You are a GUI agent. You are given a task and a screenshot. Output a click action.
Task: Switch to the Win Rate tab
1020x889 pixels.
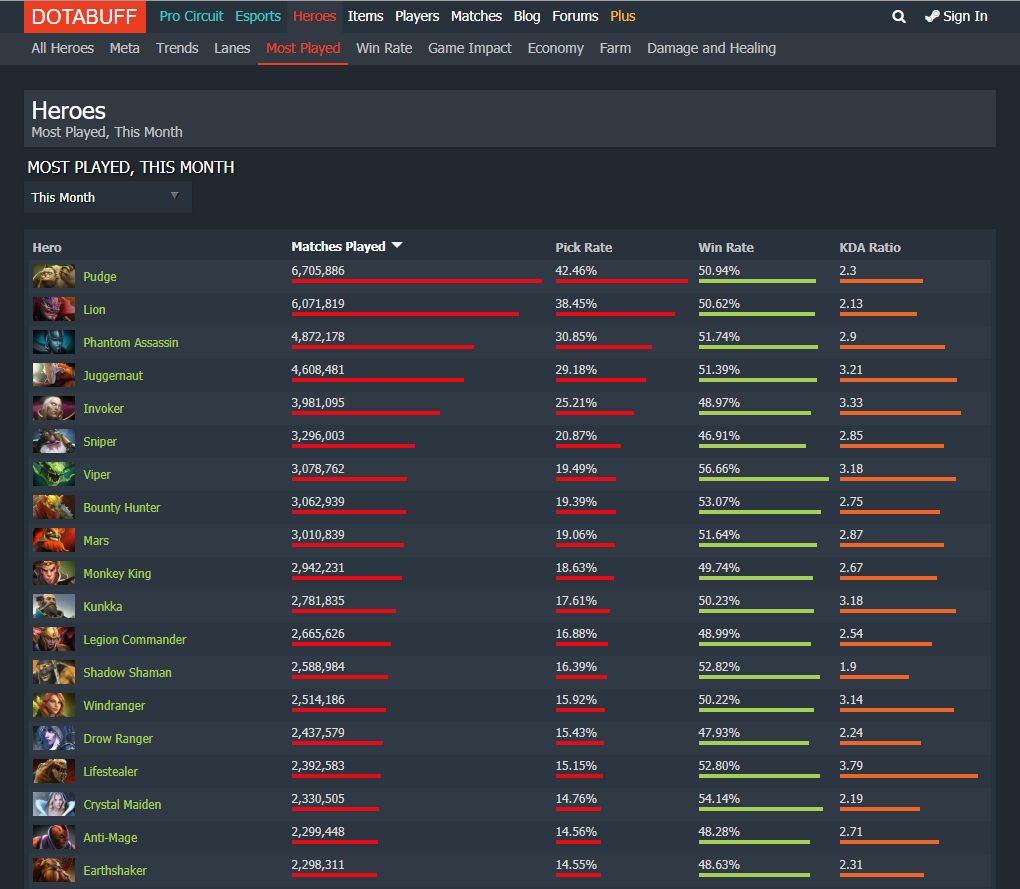point(384,47)
